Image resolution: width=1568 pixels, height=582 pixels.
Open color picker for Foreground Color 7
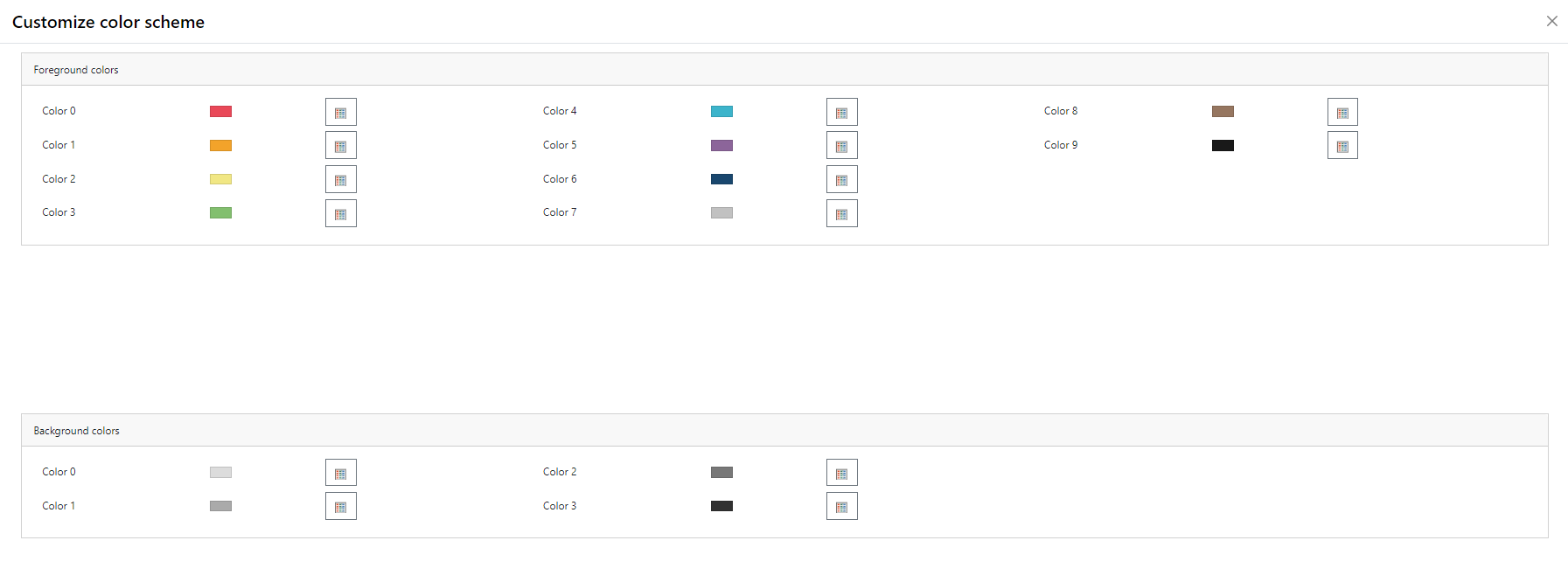pos(841,213)
